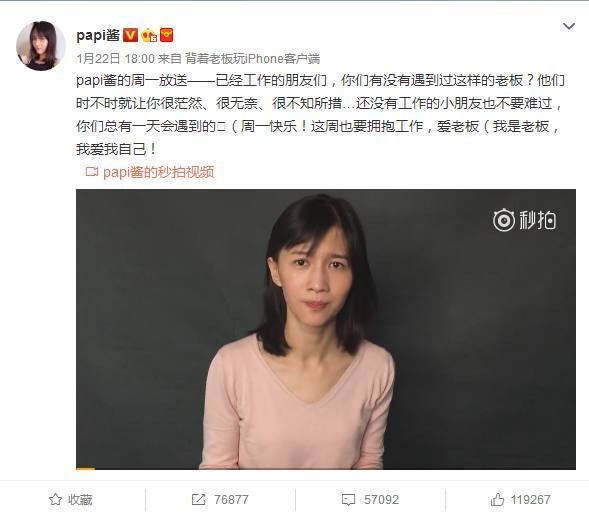The width and height of the screenshot is (589, 515).
Task: Click the star favorite icon
Action: pos(55,500)
